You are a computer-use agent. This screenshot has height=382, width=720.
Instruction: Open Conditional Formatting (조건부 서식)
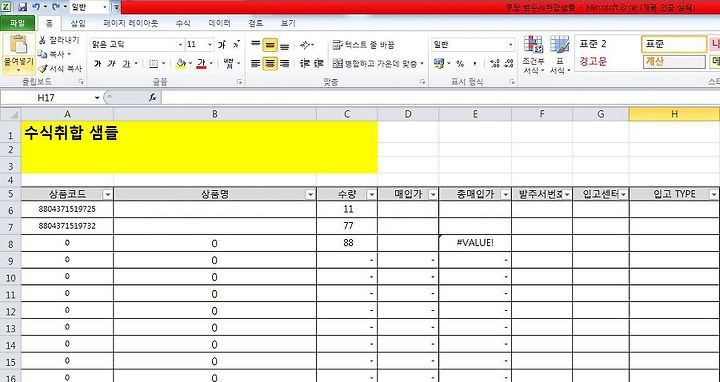tap(533, 54)
